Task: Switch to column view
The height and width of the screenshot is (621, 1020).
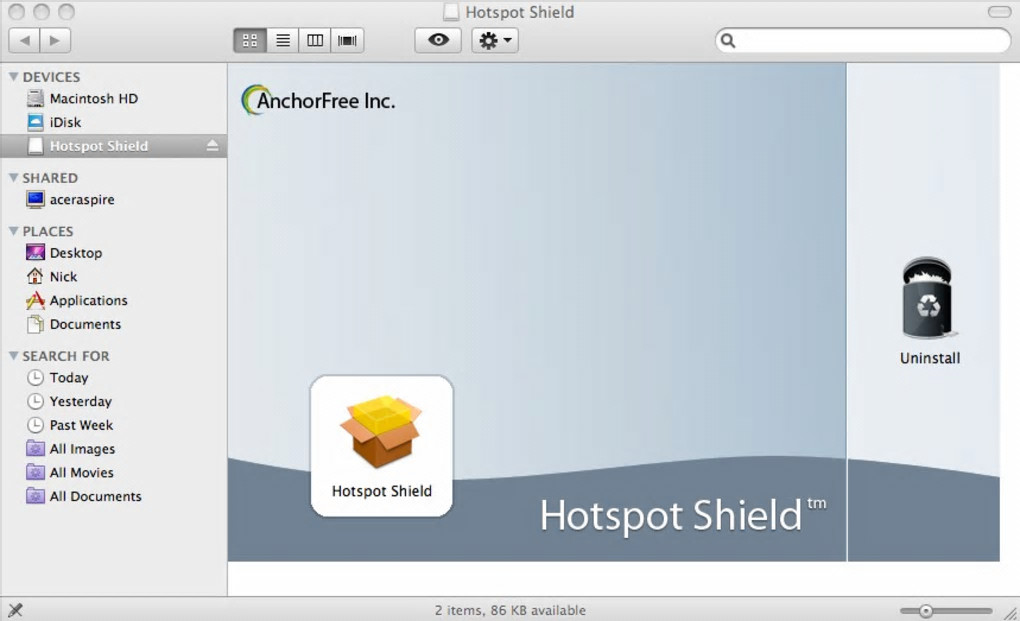Action: pos(315,40)
